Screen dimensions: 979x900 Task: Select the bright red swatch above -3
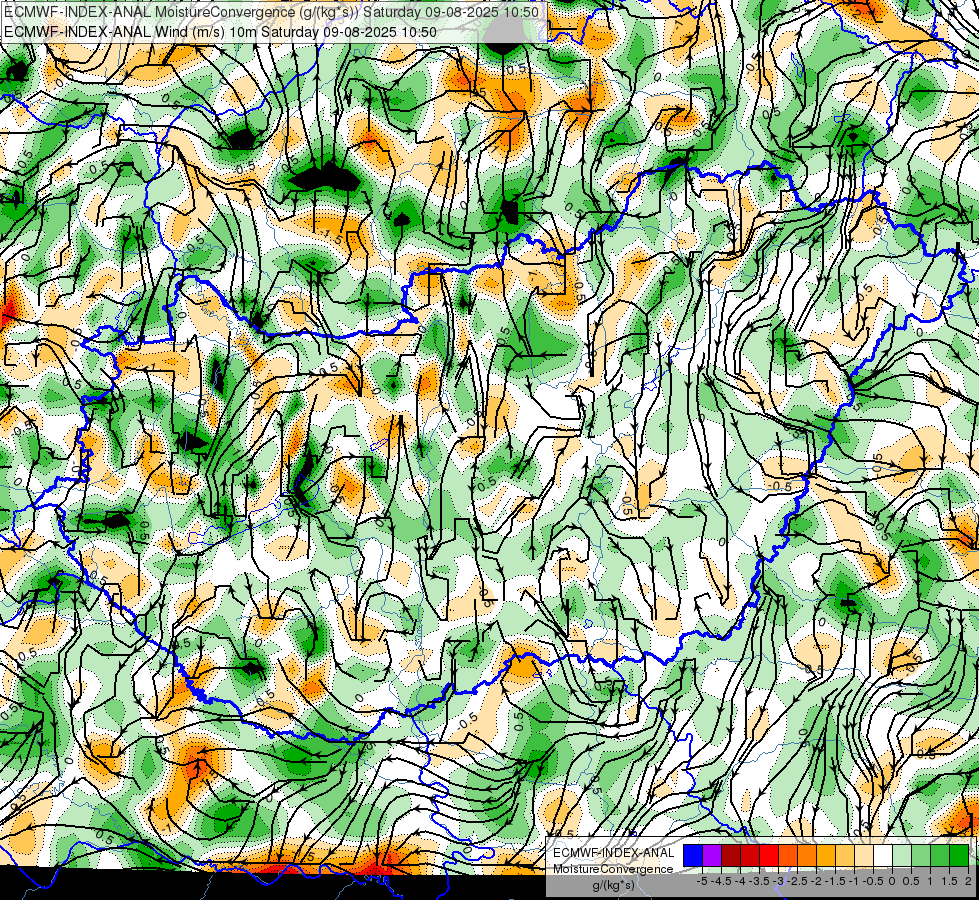pos(769,855)
